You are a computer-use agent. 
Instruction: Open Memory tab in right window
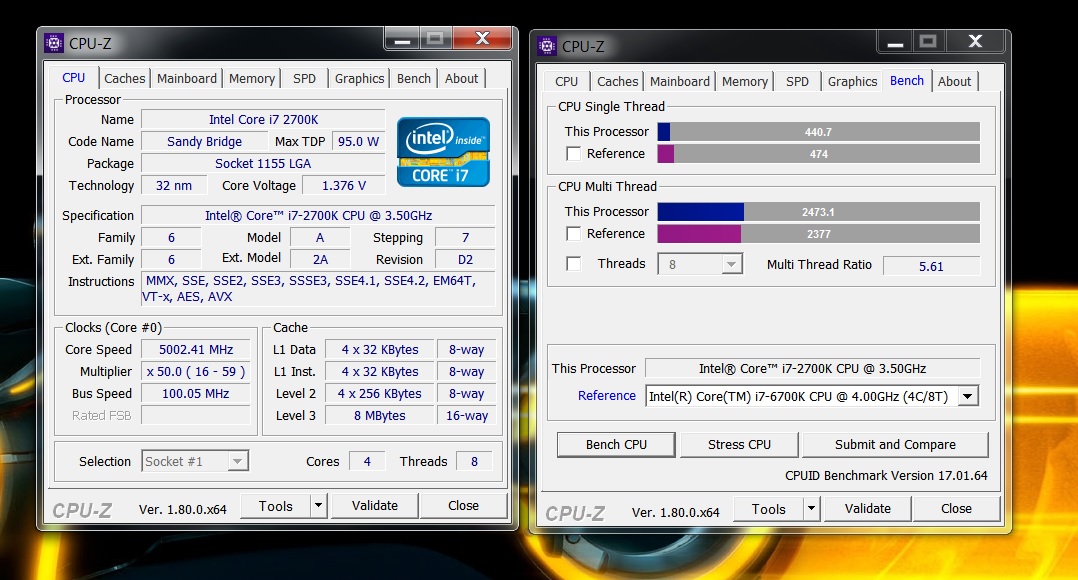point(745,81)
